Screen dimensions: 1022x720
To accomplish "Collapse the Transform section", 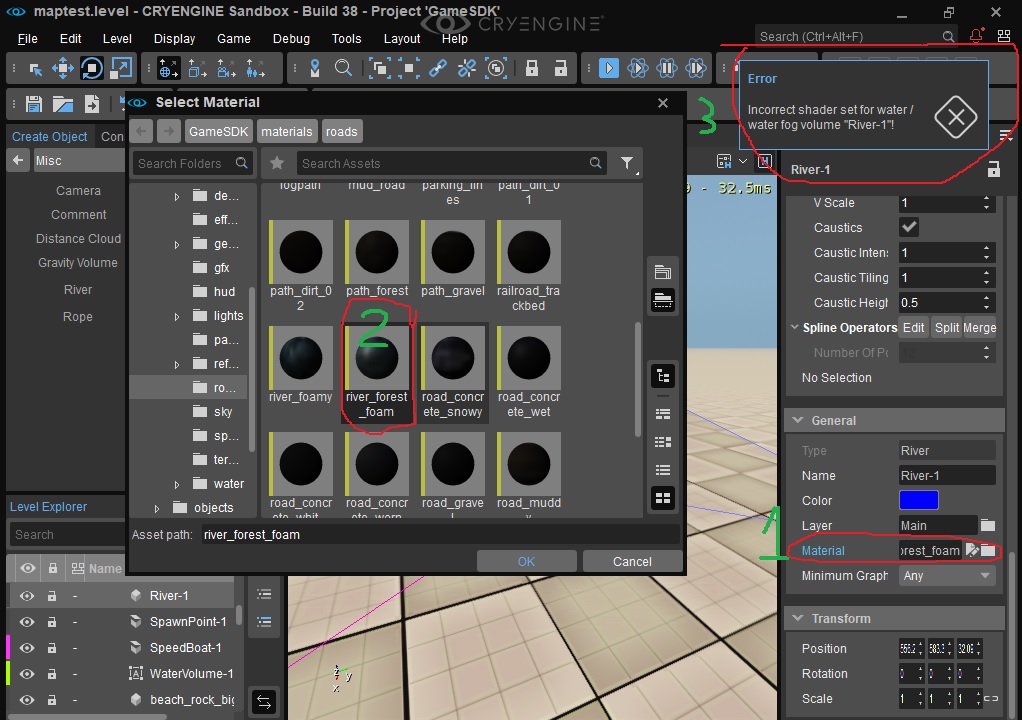I will (x=798, y=618).
